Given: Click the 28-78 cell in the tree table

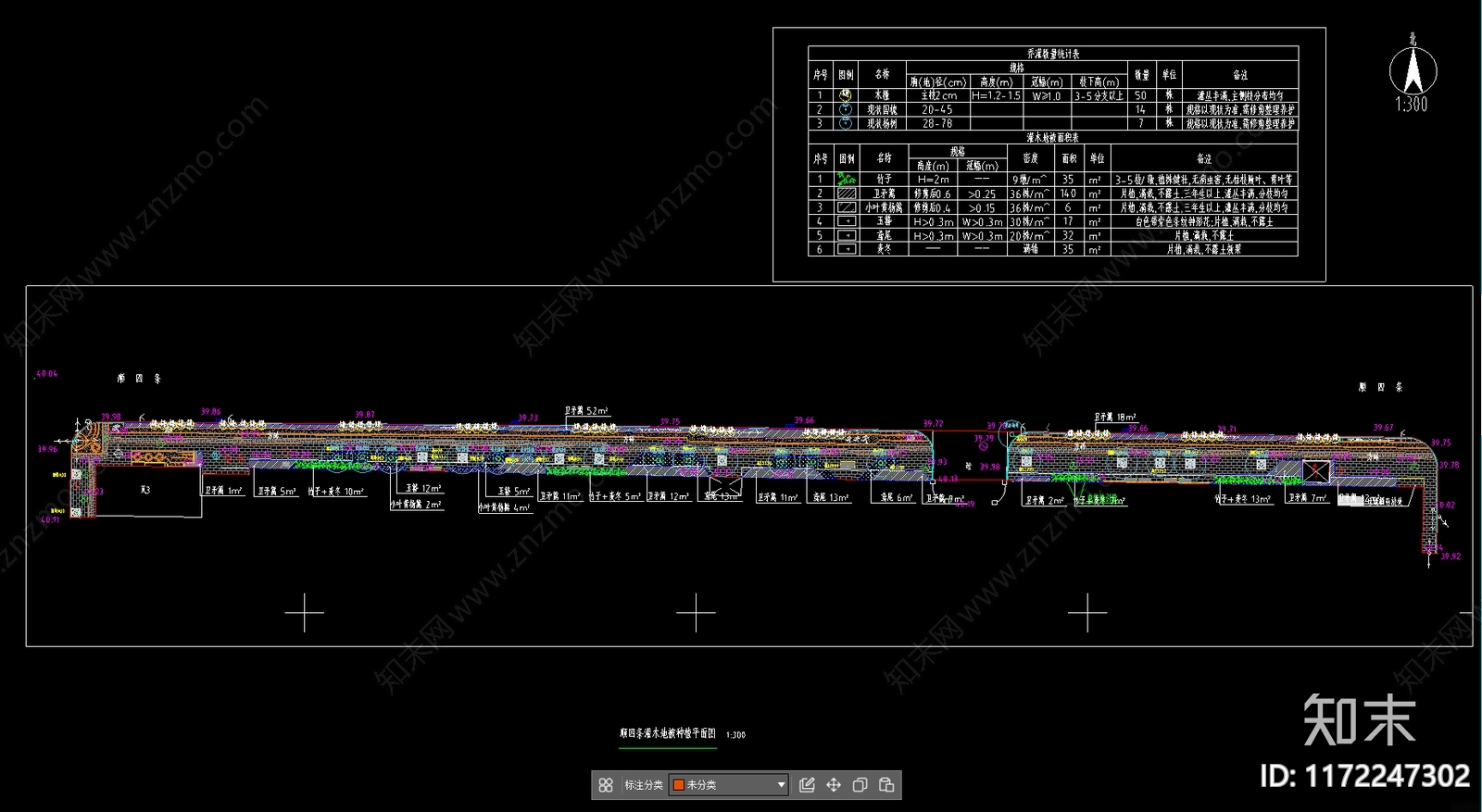Looking at the screenshot, I should (937, 123).
